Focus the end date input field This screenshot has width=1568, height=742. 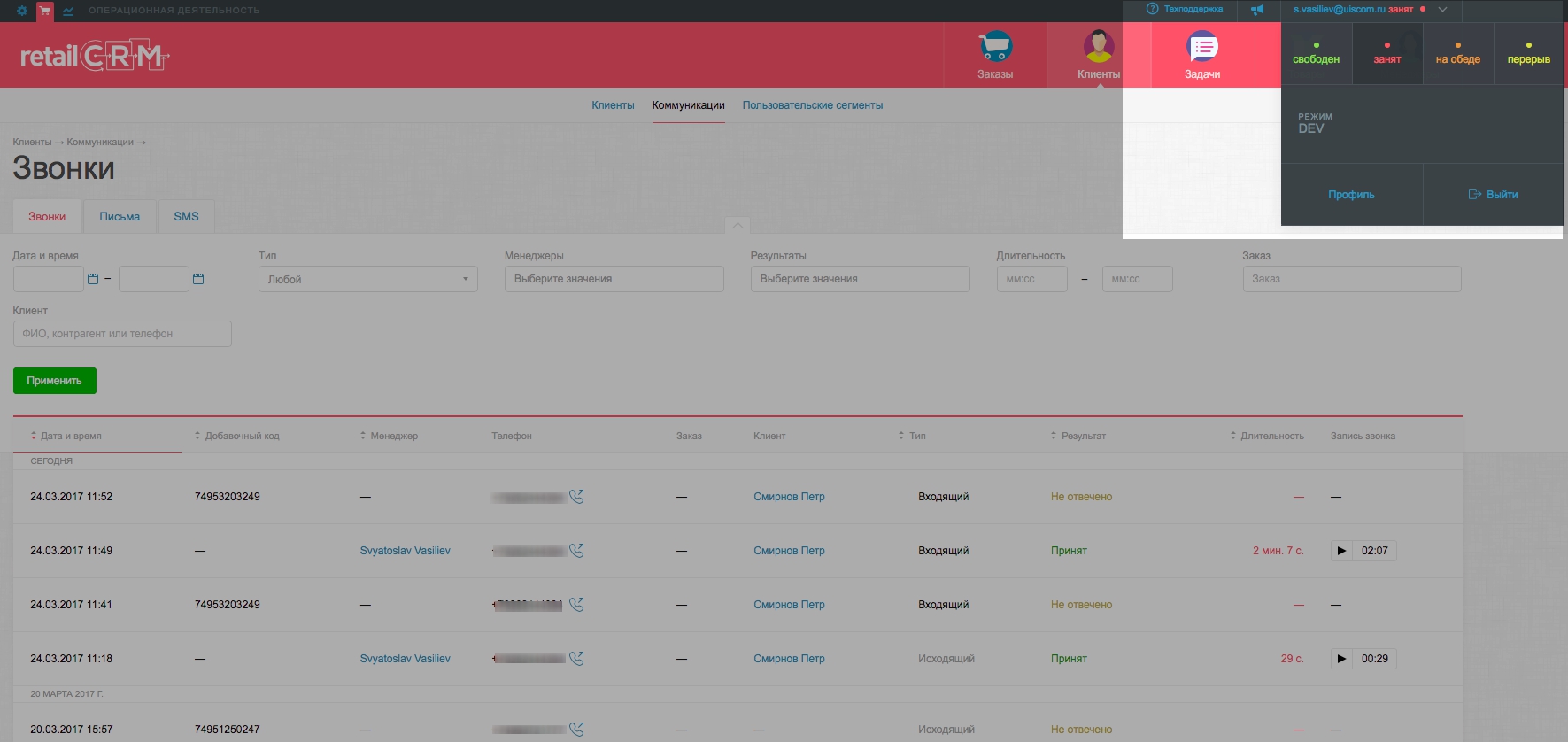[154, 279]
